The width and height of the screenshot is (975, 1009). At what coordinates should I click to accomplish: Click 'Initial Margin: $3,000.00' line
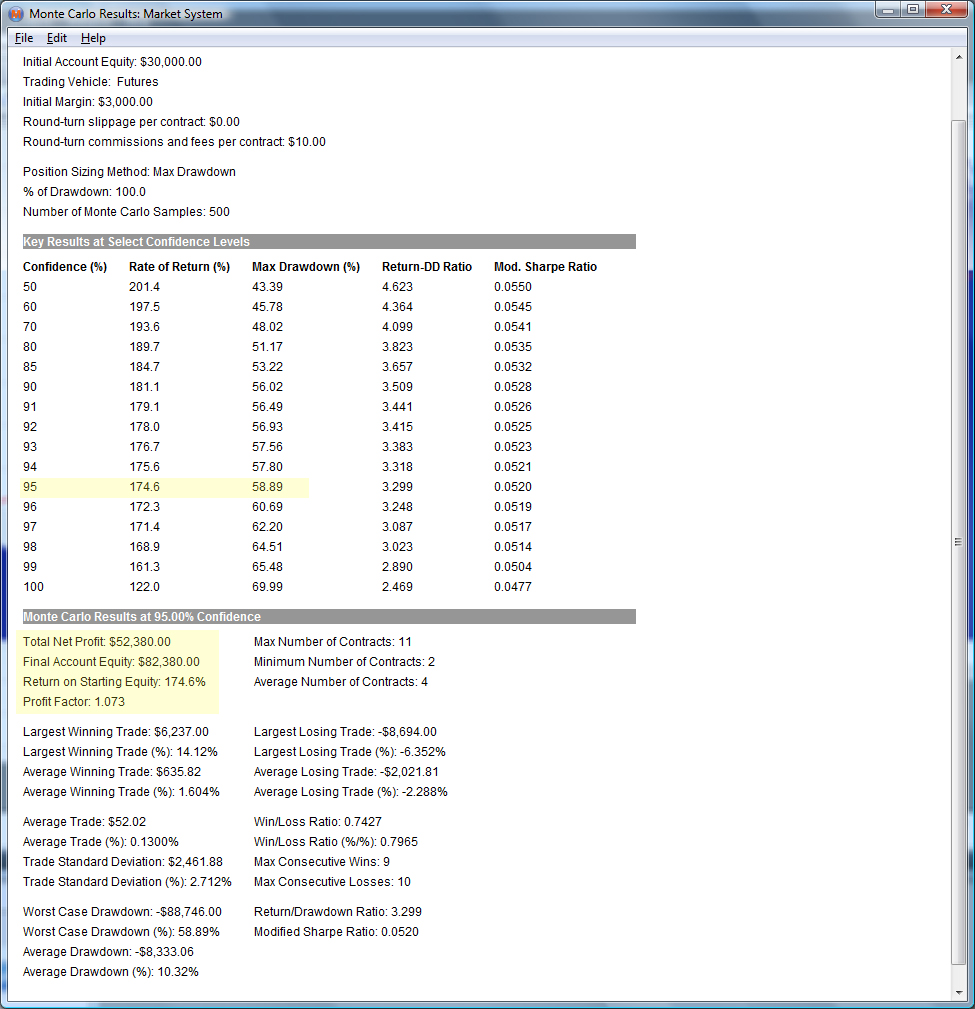click(88, 102)
